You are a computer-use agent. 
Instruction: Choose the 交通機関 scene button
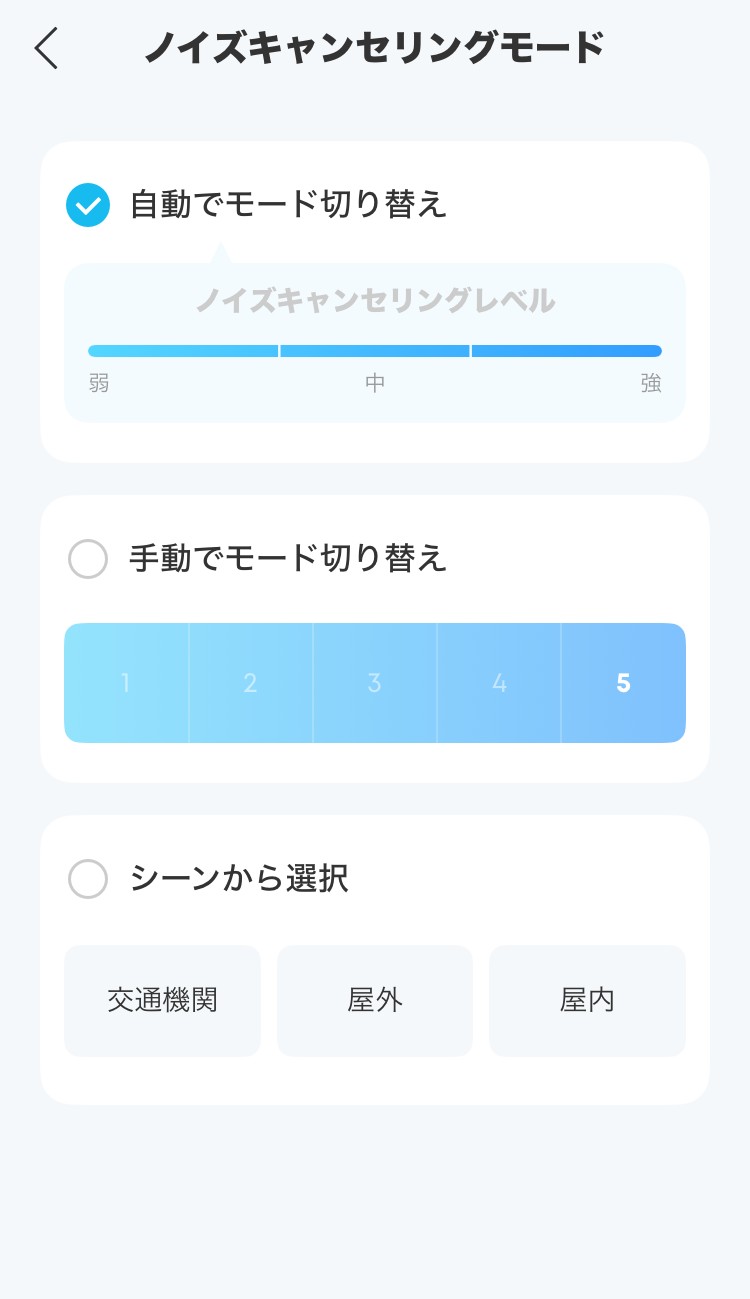[162, 1000]
